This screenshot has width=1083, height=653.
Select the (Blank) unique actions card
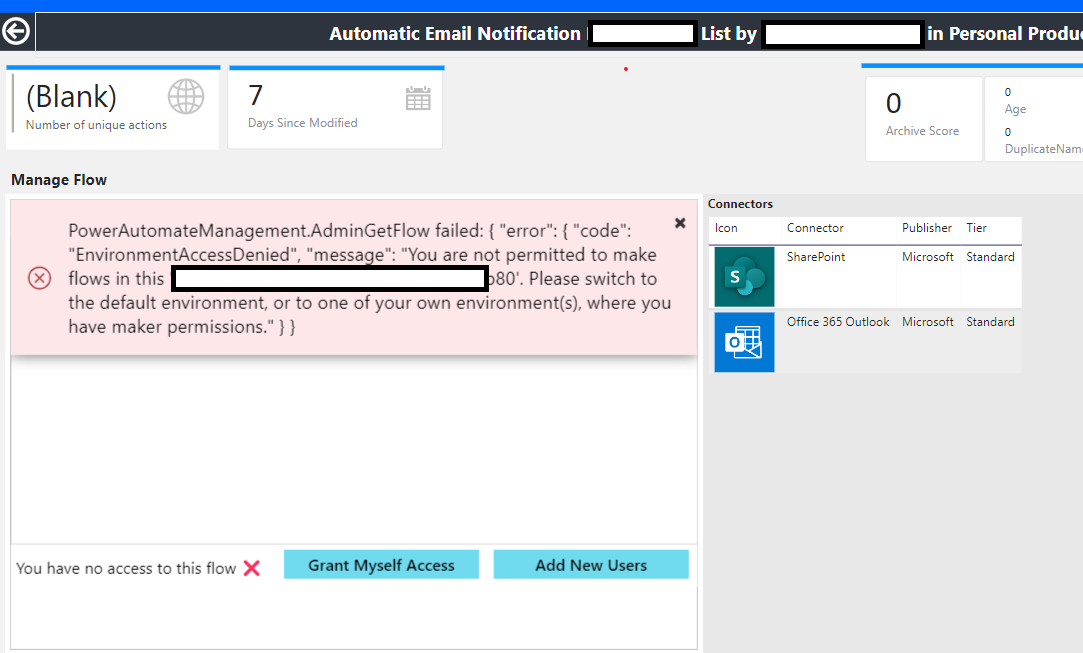coord(113,107)
